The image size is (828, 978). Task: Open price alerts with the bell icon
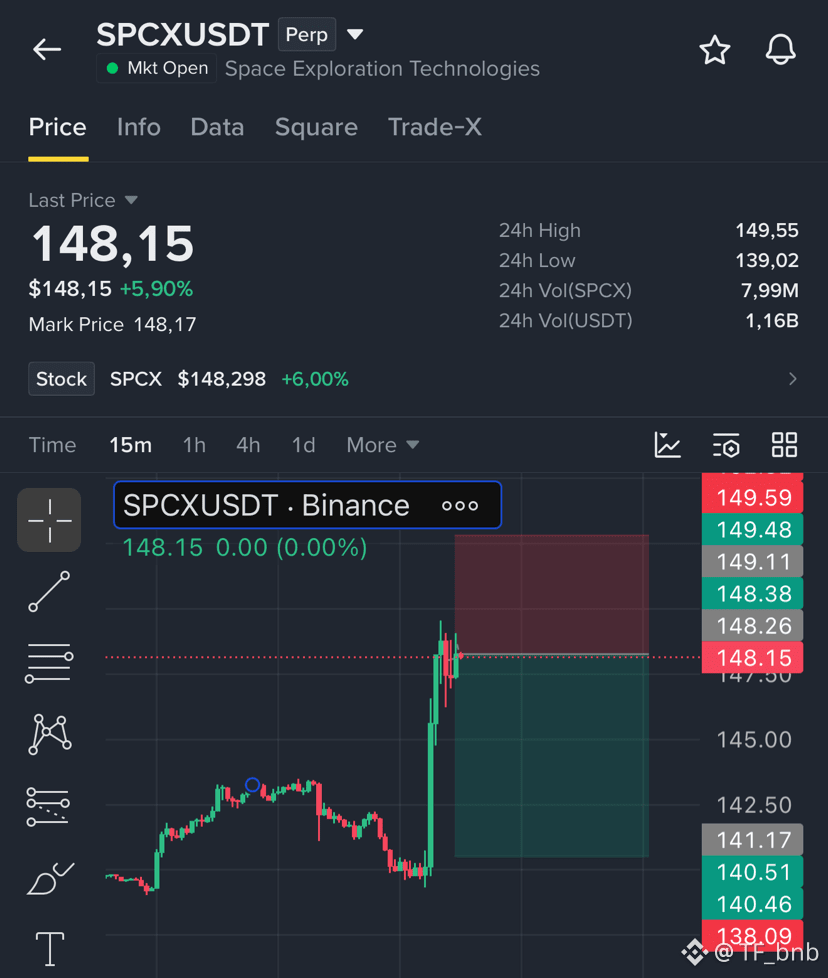(x=781, y=49)
